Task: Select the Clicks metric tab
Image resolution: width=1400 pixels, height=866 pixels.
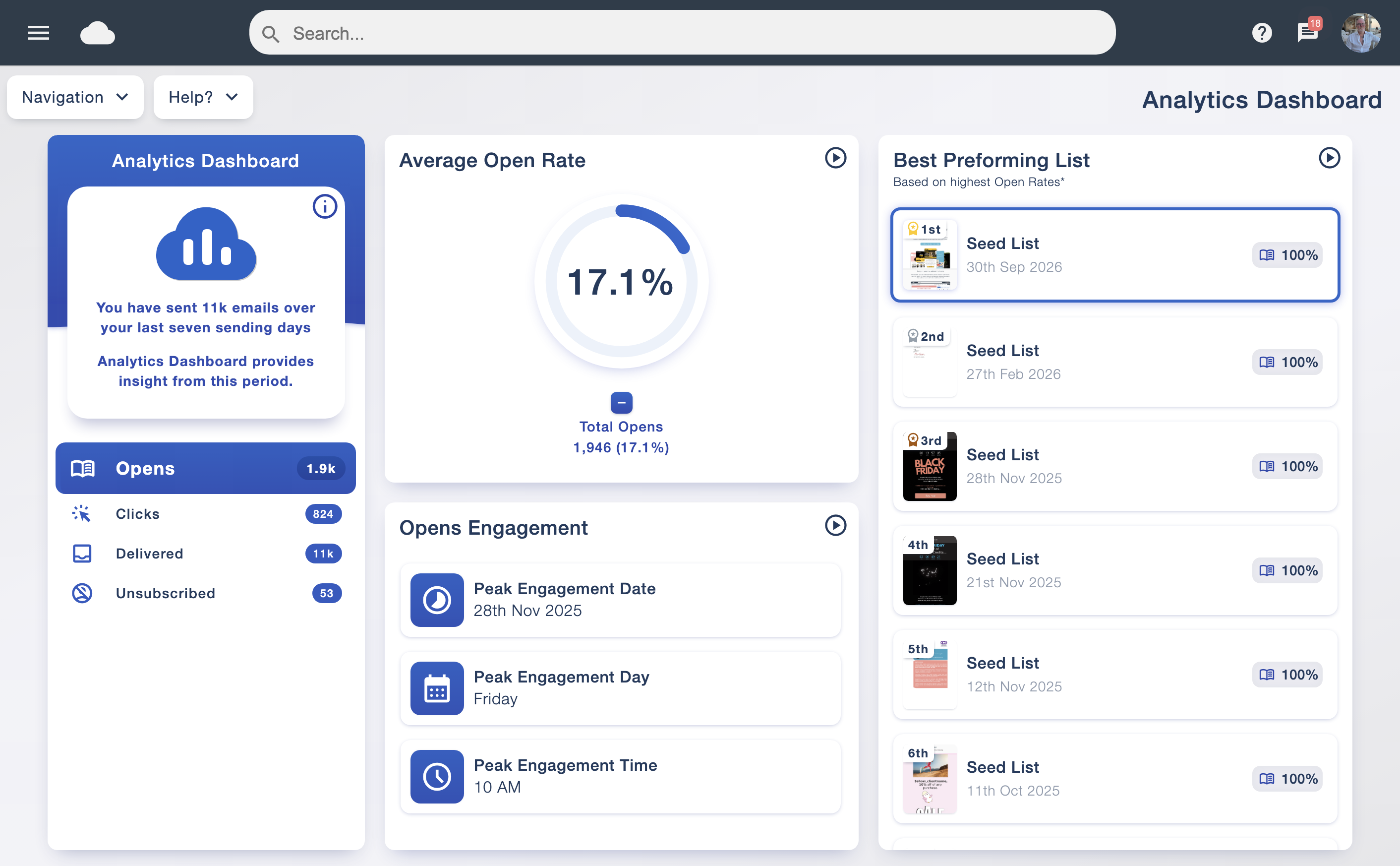Action: (x=205, y=514)
